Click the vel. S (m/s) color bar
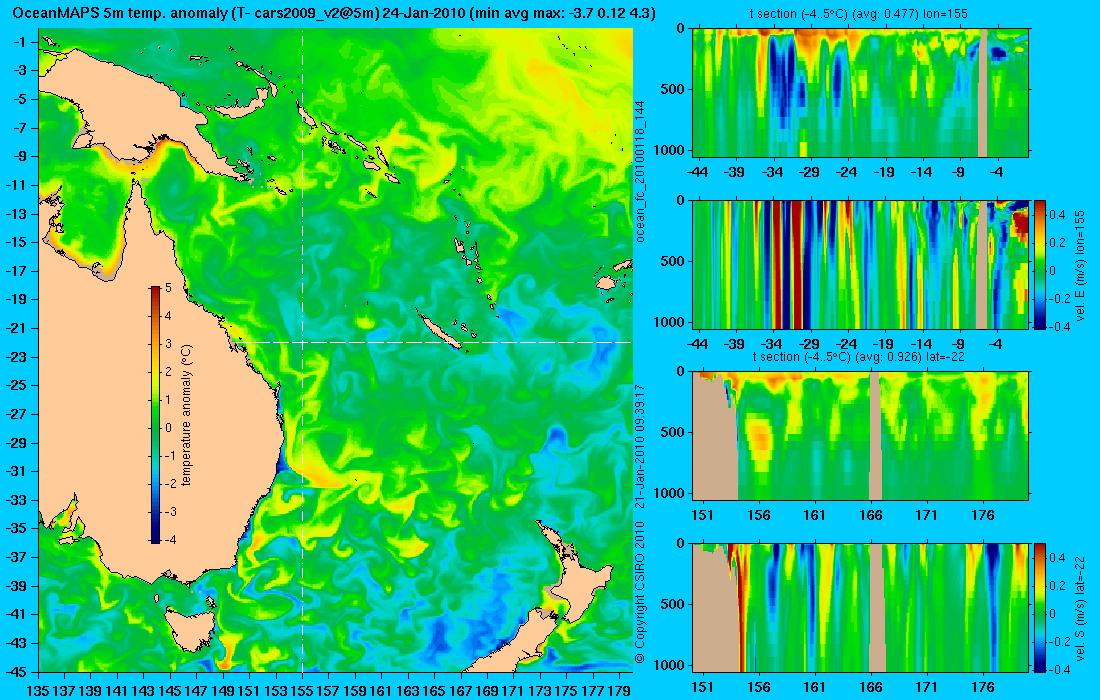The image size is (1100, 700). (x=1040, y=607)
